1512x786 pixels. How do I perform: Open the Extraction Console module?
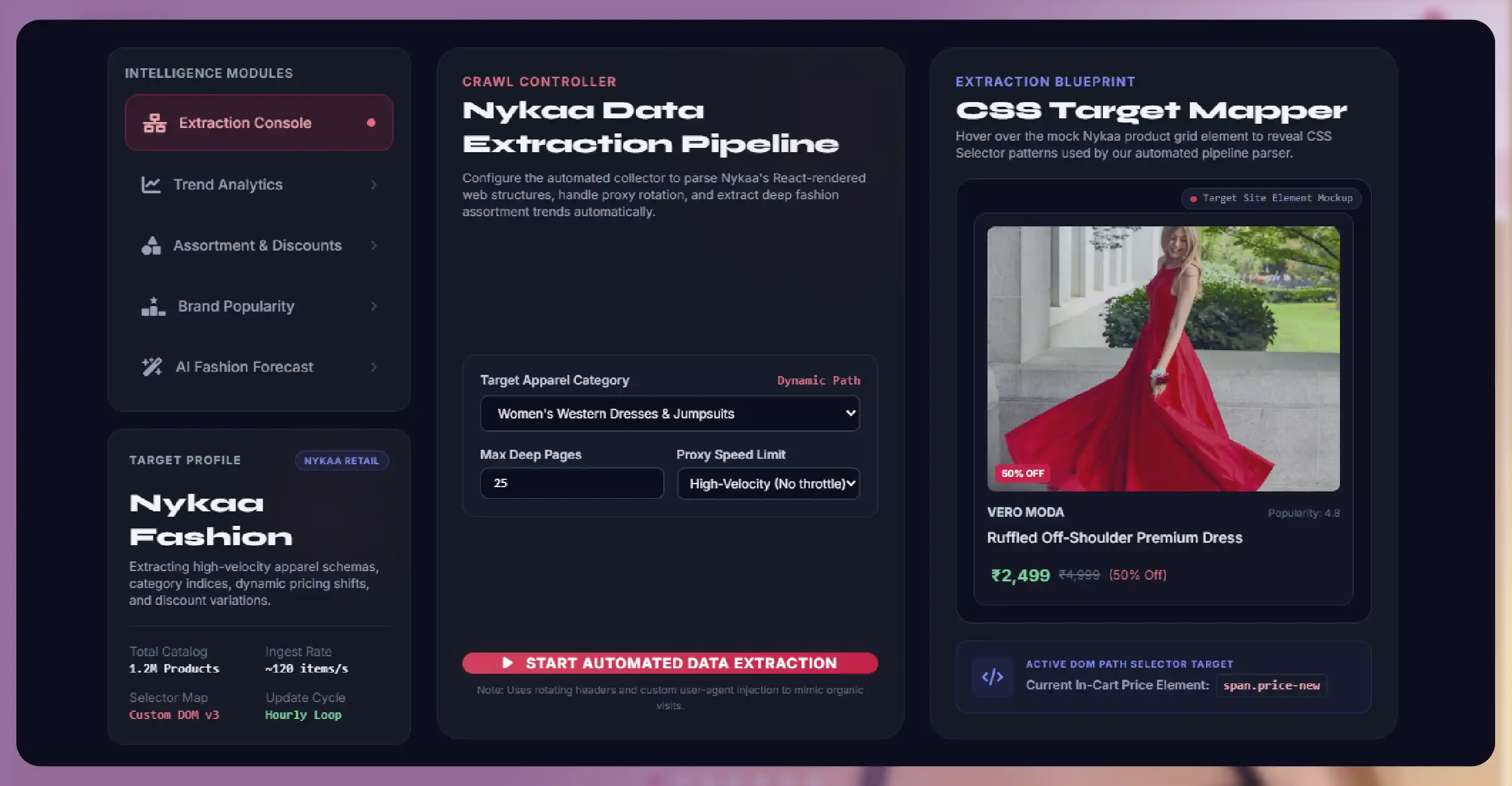click(259, 123)
